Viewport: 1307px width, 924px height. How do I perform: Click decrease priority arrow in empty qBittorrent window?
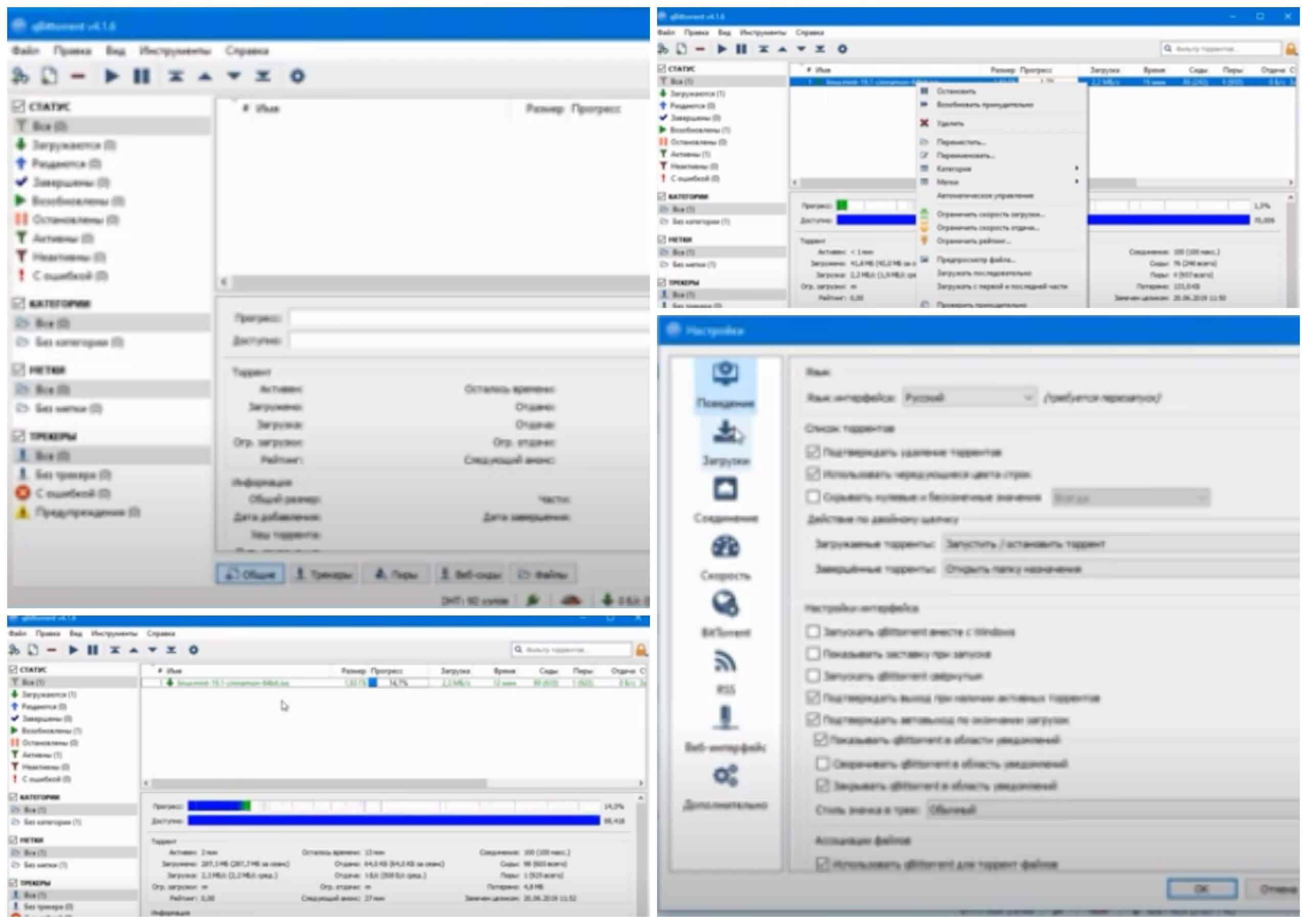click(x=234, y=76)
